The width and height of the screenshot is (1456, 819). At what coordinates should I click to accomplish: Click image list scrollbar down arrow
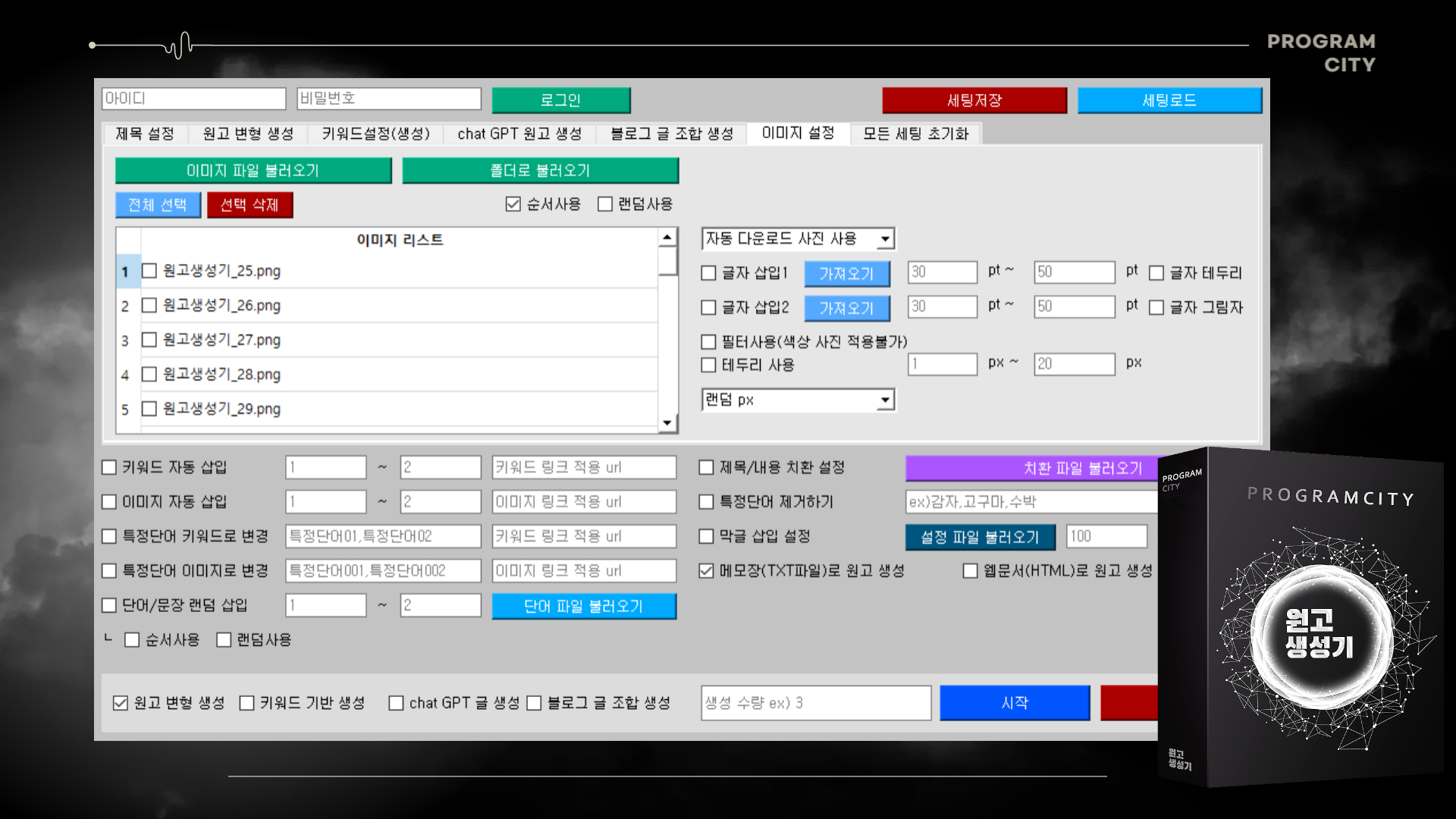coord(667,423)
